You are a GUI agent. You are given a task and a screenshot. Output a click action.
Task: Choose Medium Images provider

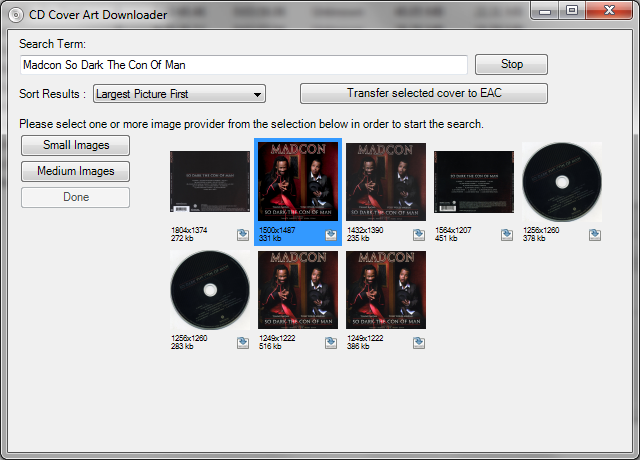click(76, 171)
